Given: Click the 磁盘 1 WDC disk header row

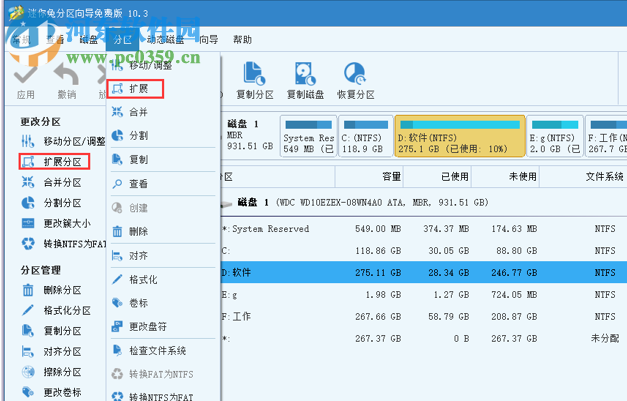Looking at the screenshot, I should click(x=424, y=203).
